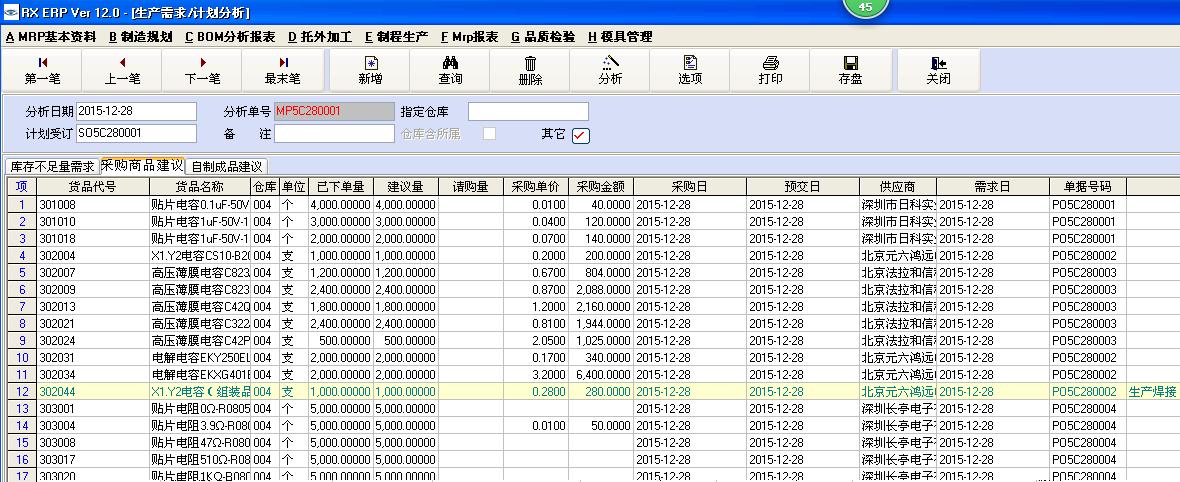Go to first record 第一笔
1180x482 pixels.
click(42, 70)
